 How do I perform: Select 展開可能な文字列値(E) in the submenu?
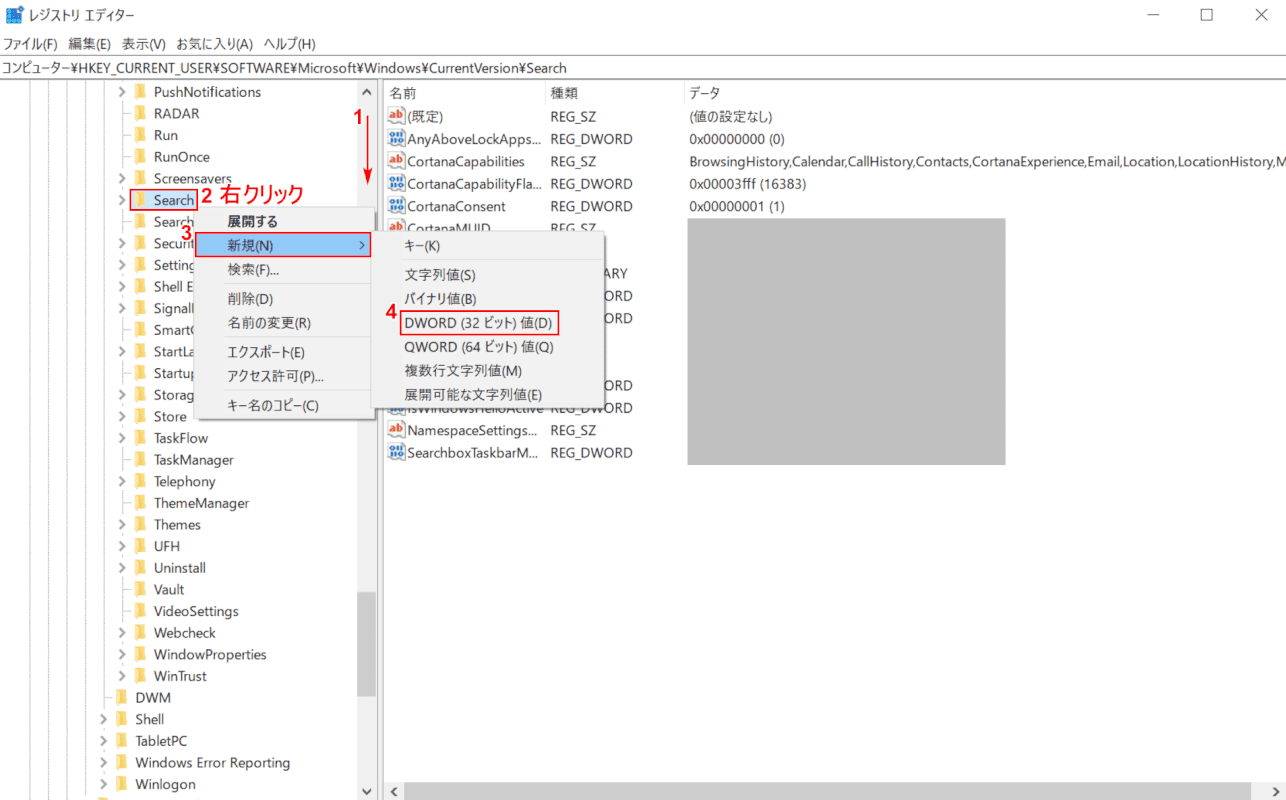(x=487, y=395)
